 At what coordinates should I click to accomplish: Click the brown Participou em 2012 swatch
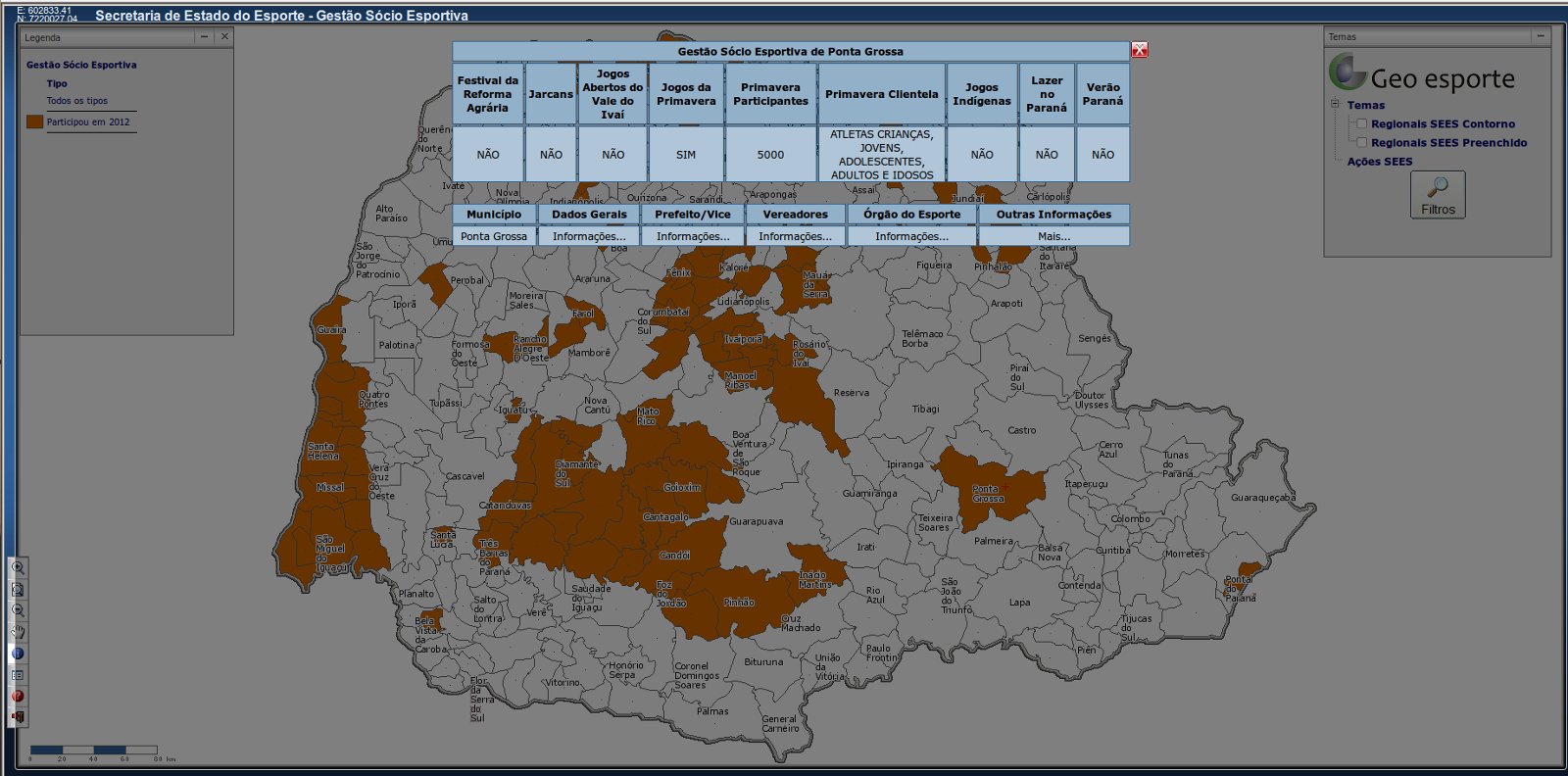coord(35,121)
